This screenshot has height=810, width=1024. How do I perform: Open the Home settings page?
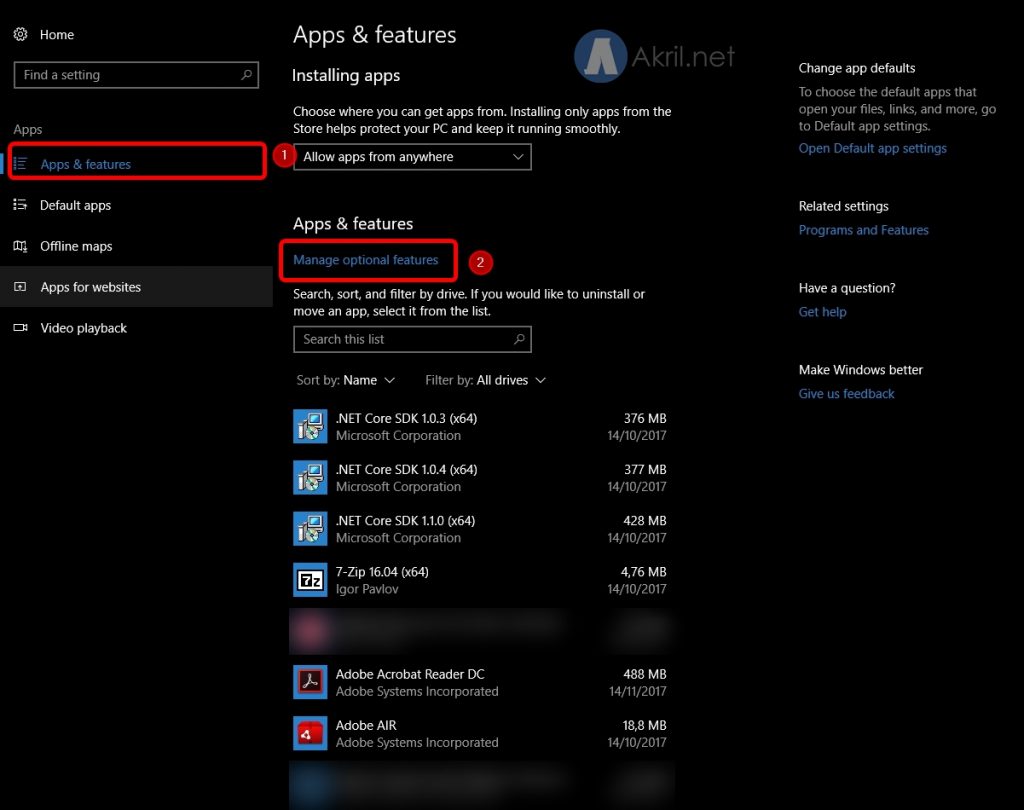57,35
